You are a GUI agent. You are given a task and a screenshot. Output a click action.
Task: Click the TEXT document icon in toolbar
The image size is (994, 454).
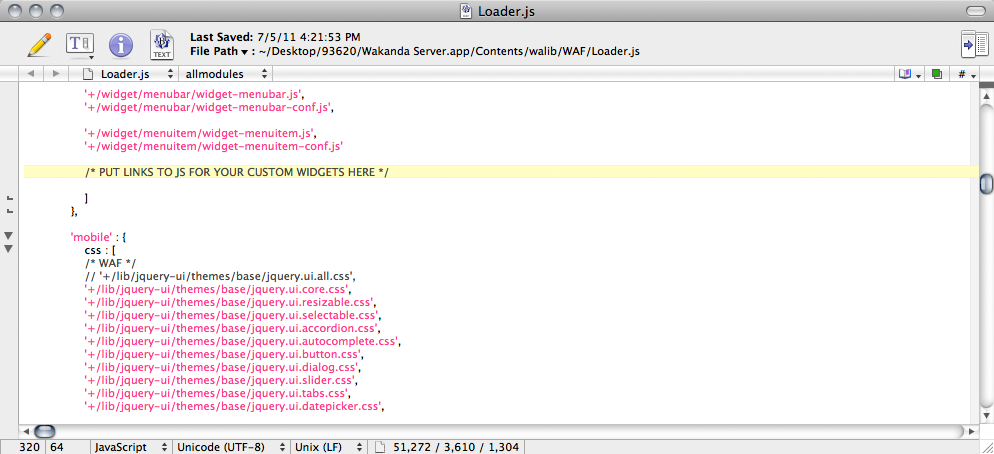coord(161,45)
